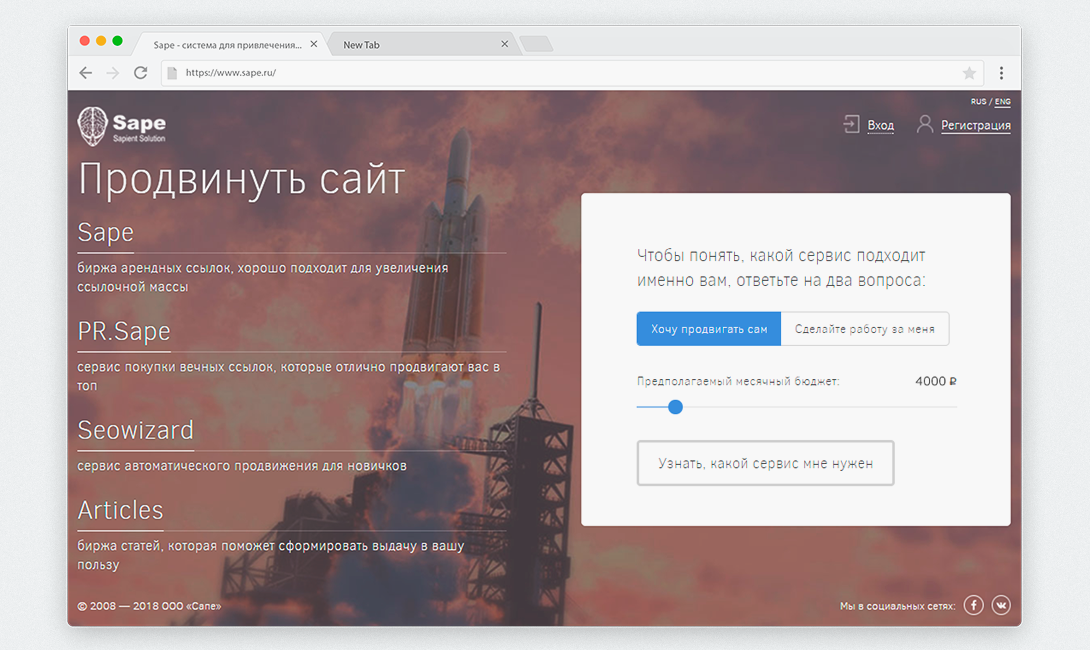Open the PR.Sape service heading

click(x=124, y=331)
